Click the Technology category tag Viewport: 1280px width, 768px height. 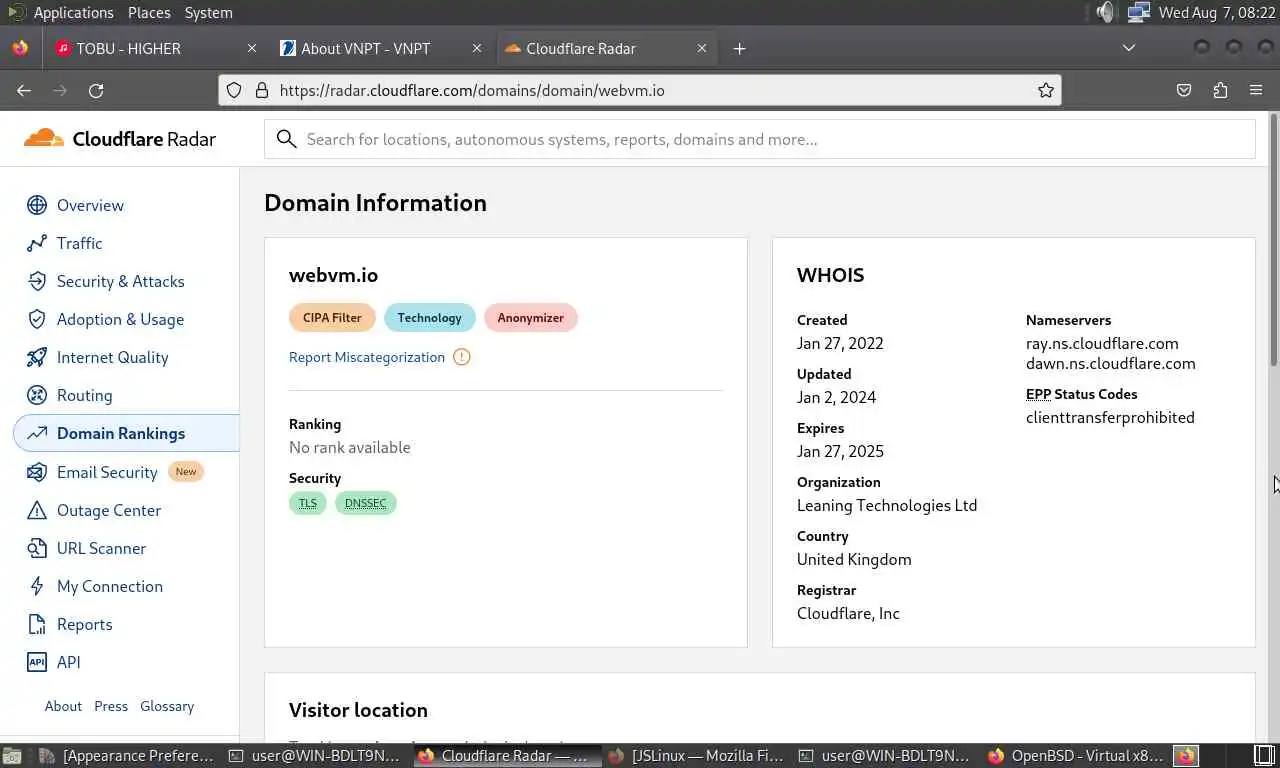(x=429, y=318)
